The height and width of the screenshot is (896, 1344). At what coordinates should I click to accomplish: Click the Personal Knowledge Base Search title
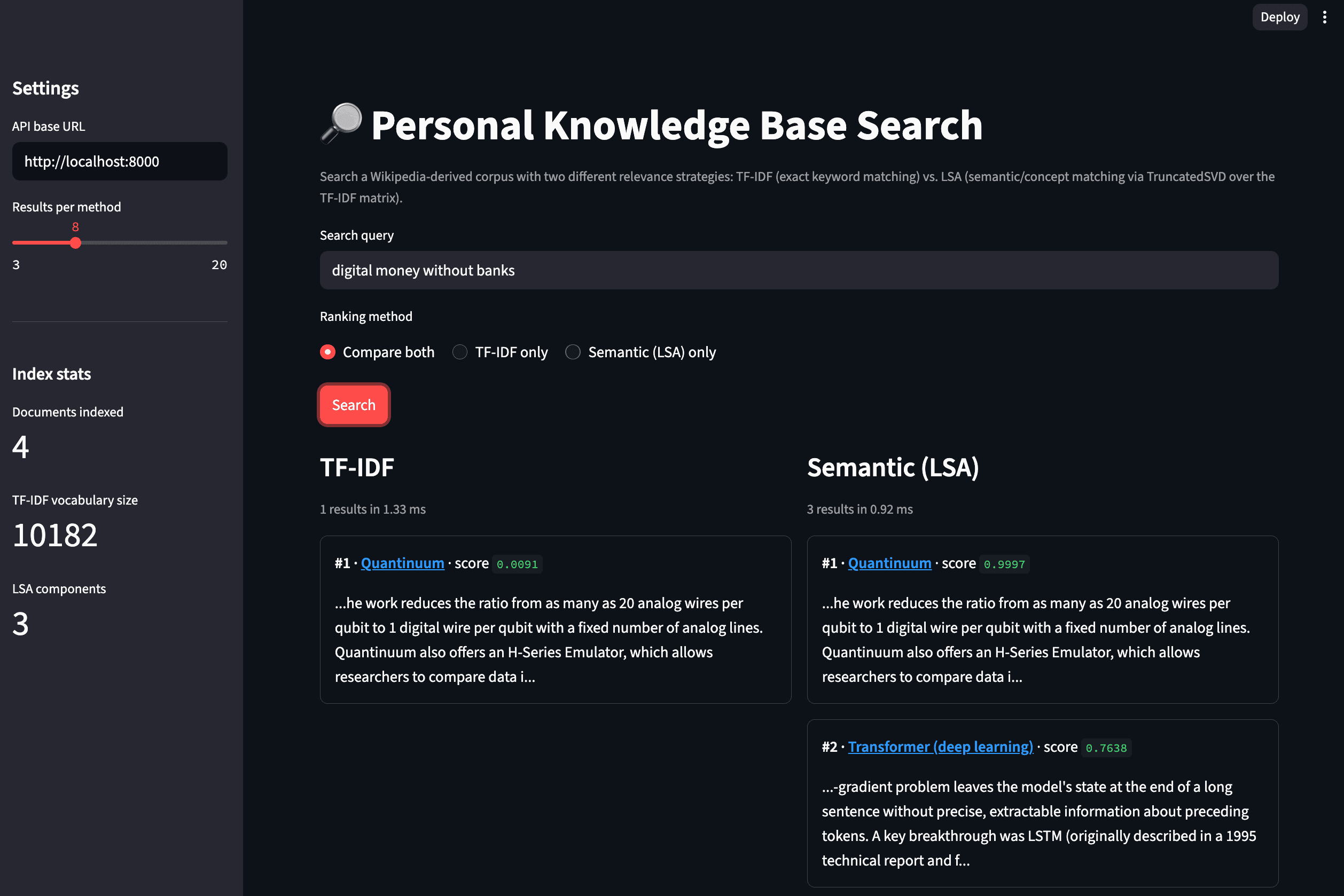pos(677,125)
